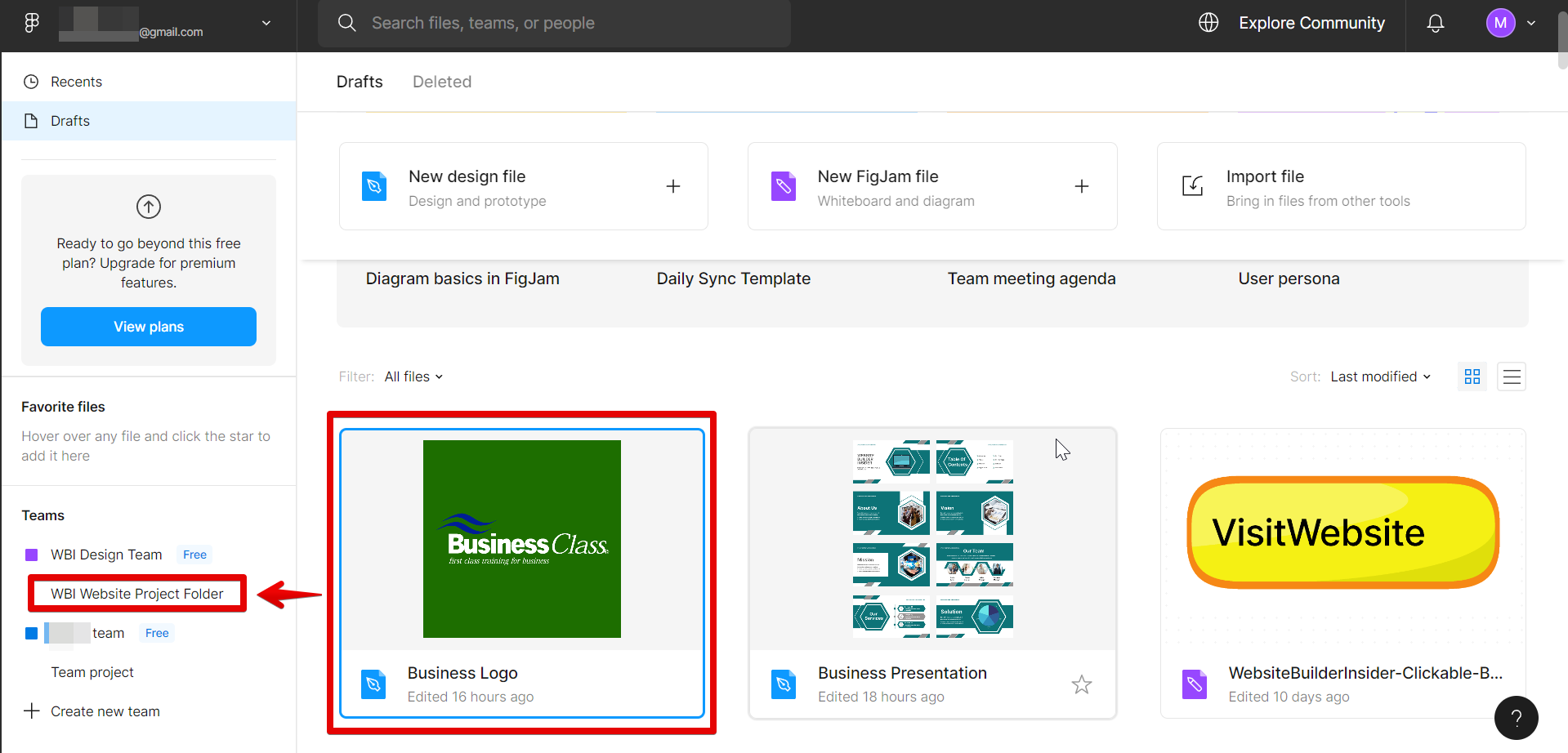This screenshot has width=1568, height=753.
Task: Switch to grid view layout
Action: tap(1472, 376)
